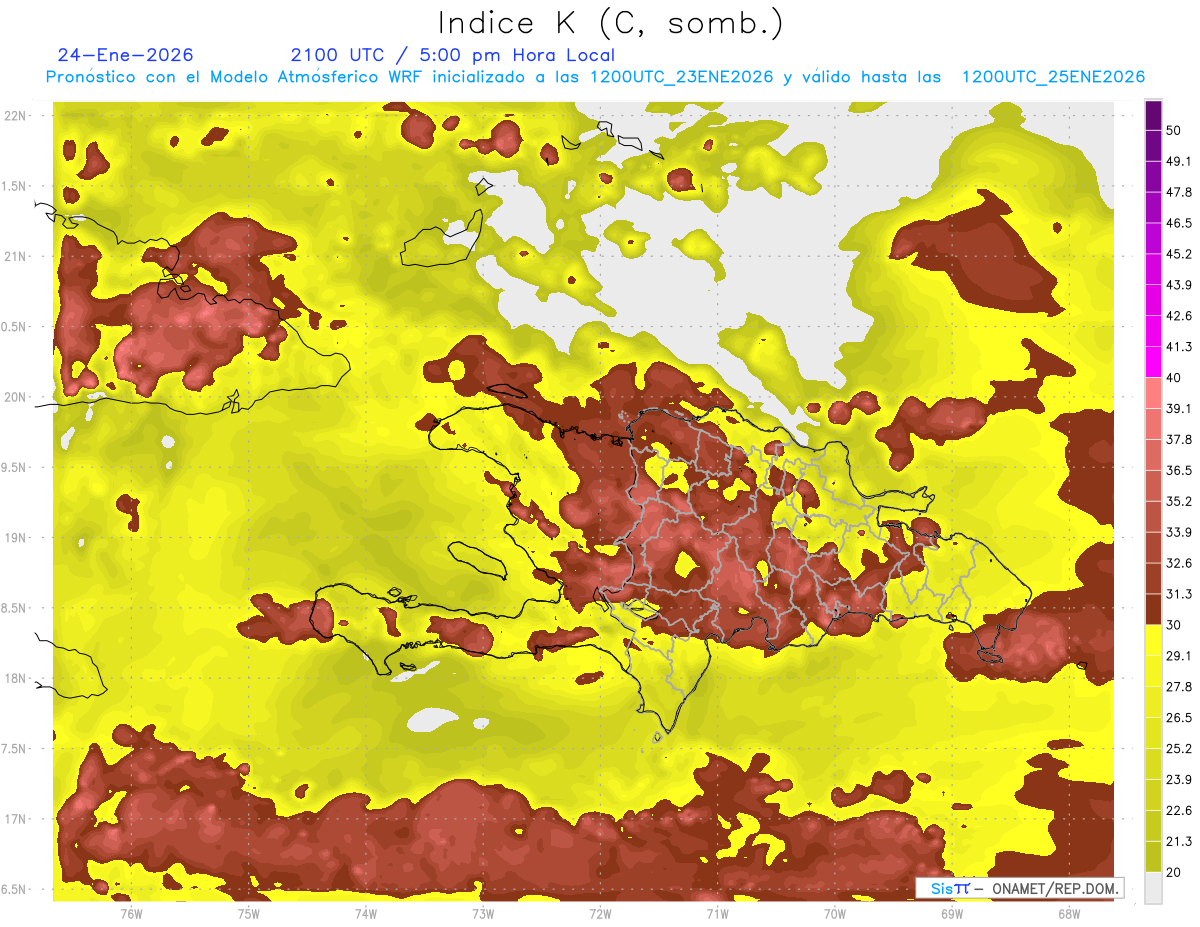Screen dimensions: 1200x927
Task: Click legend value '25.2'
Action: coord(1179,749)
